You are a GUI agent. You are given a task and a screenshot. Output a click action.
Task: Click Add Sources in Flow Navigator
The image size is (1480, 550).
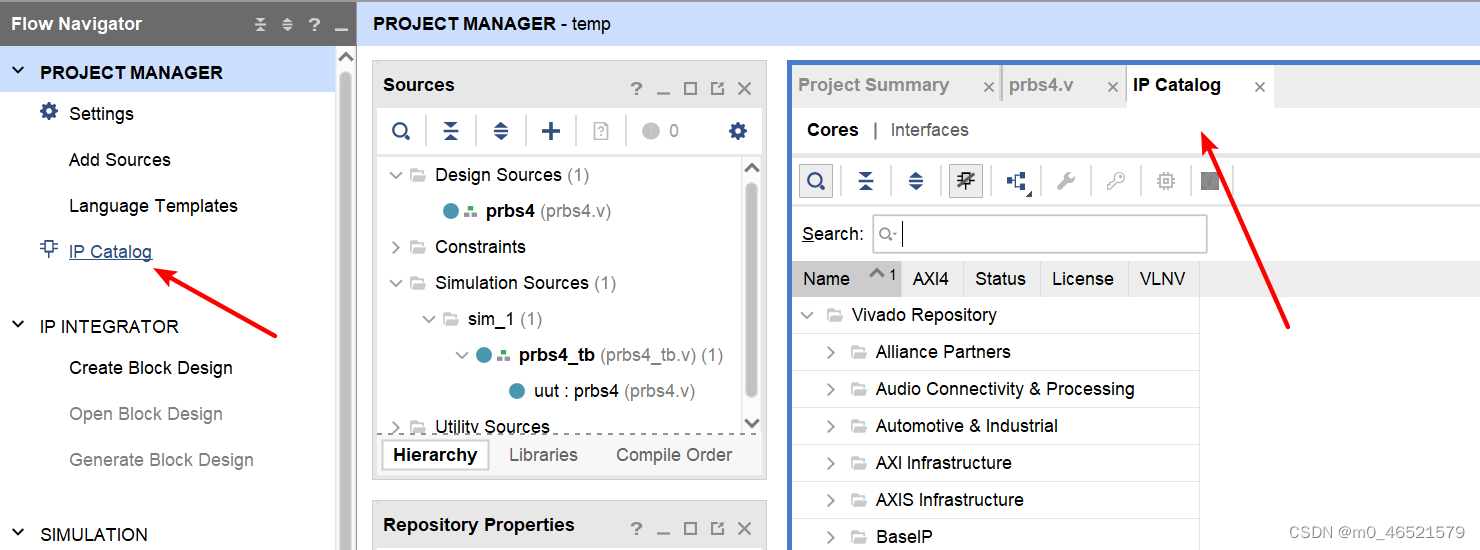(x=119, y=160)
